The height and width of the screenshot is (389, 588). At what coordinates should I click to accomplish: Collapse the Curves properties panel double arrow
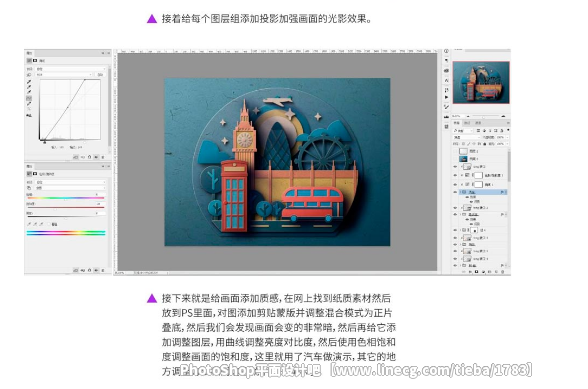pyautogui.click(x=103, y=53)
